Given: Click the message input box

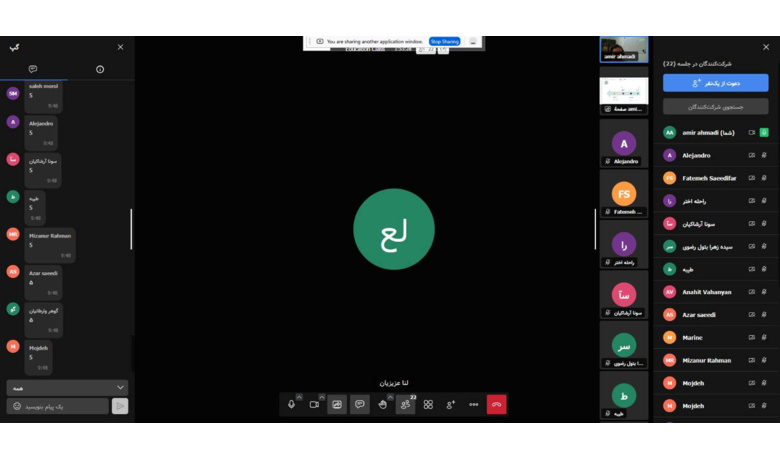Looking at the screenshot, I should click(x=58, y=406).
